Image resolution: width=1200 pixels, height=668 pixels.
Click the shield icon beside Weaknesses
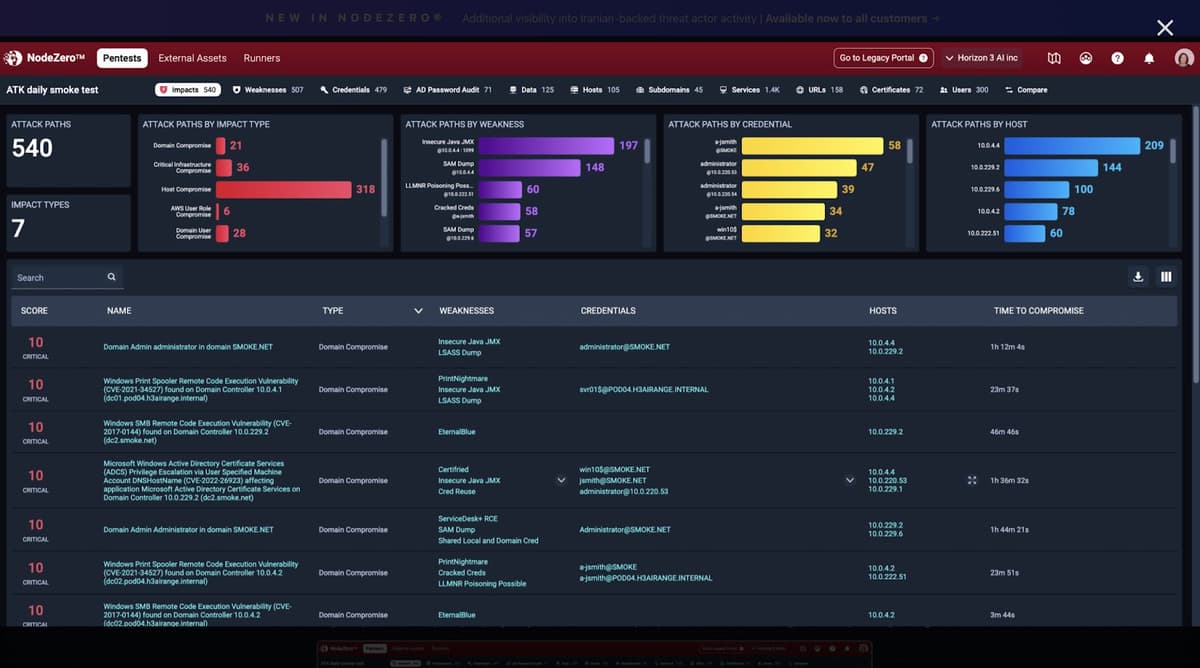point(237,90)
